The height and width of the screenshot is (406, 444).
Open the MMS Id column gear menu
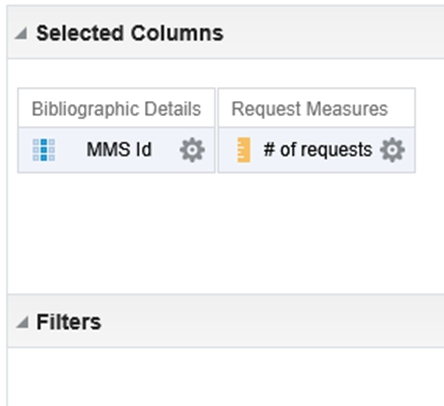[192, 150]
